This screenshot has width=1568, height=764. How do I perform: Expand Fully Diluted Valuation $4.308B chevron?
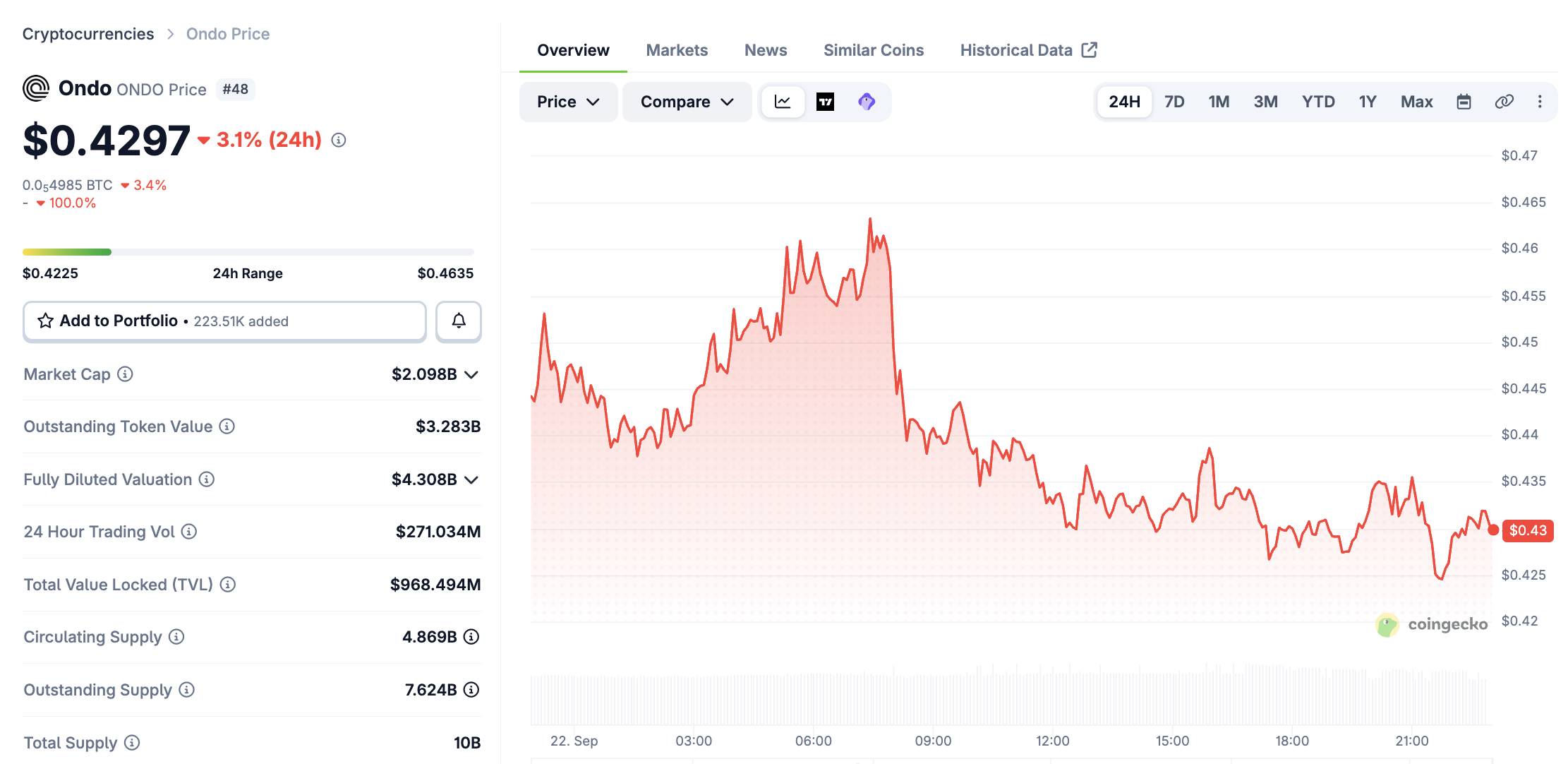(x=472, y=479)
